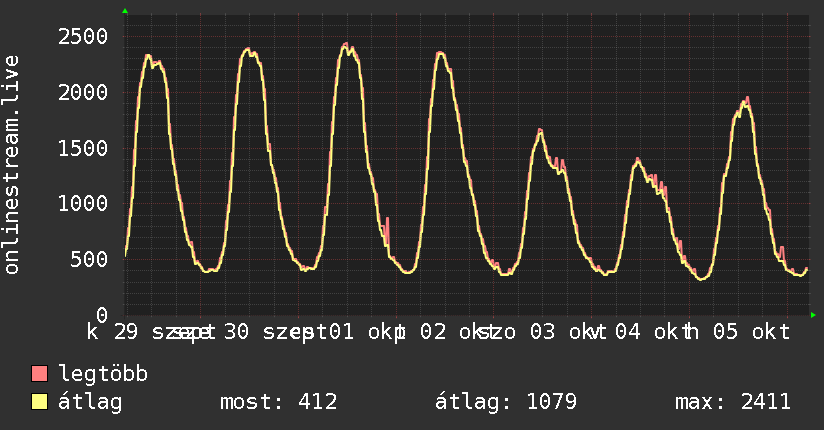This screenshot has height=430, width=824.
Task: Click the átlag: 1079 statistic
Action: coord(506,402)
